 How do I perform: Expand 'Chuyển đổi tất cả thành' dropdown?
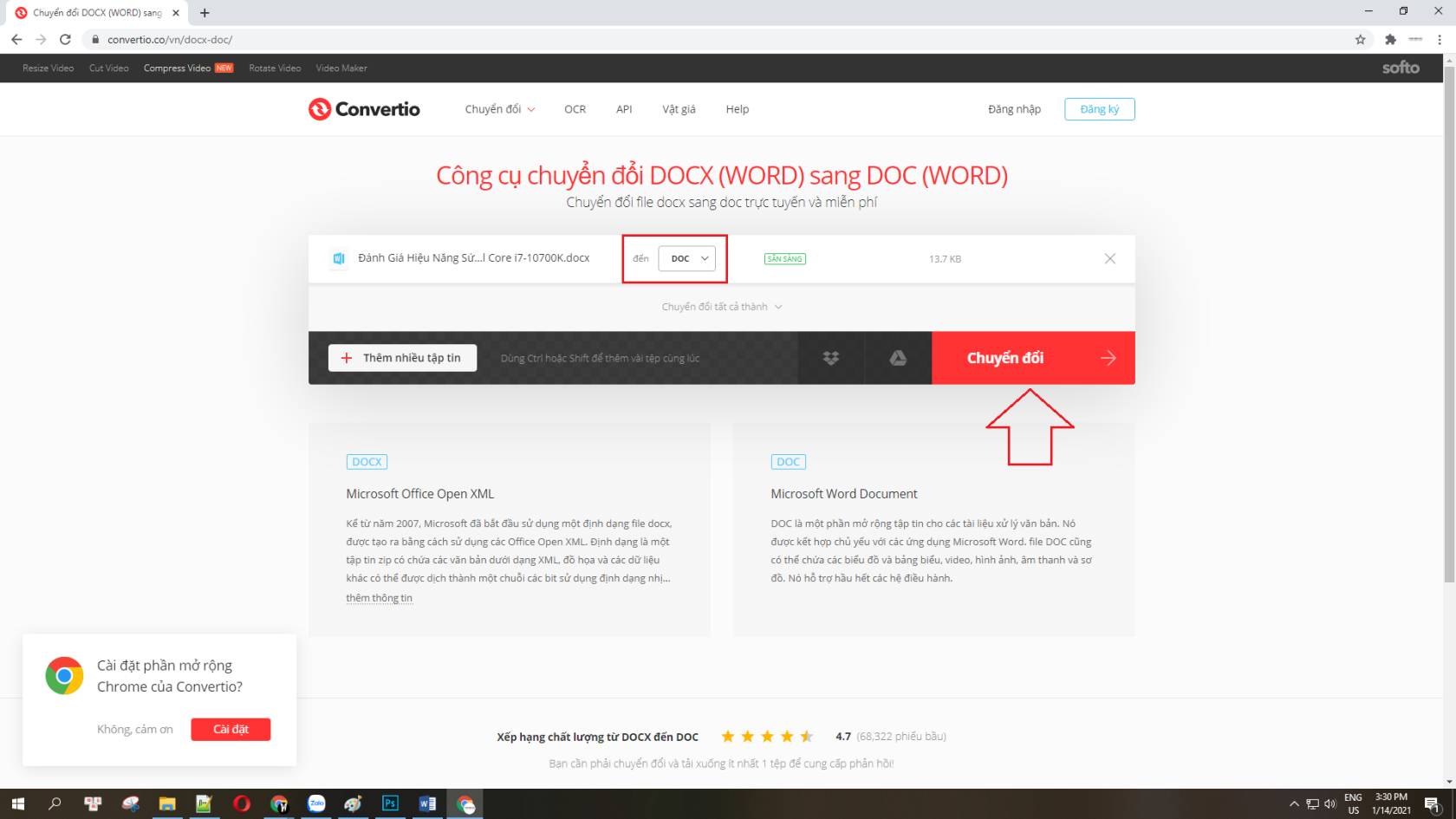[x=722, y=307]
